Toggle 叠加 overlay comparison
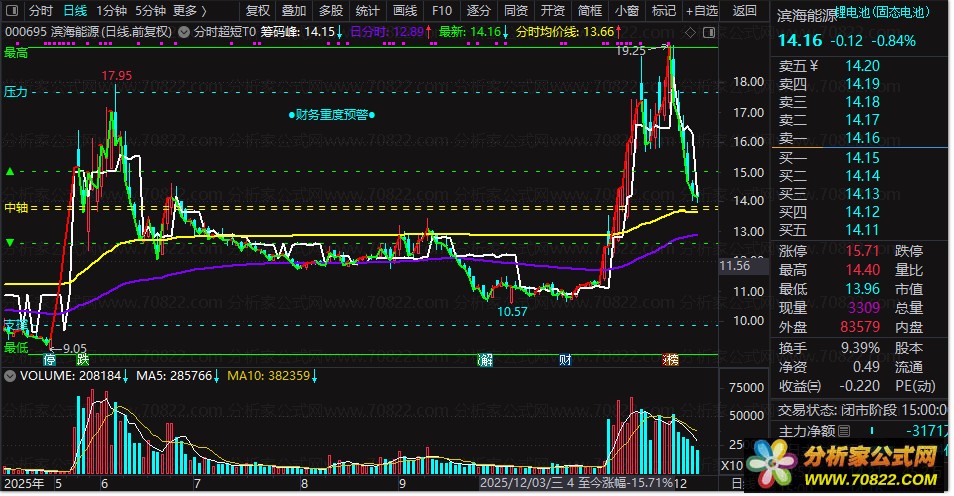Image resolution: width=954 pixels, height=496 pixels. click(x=294, y=10)
